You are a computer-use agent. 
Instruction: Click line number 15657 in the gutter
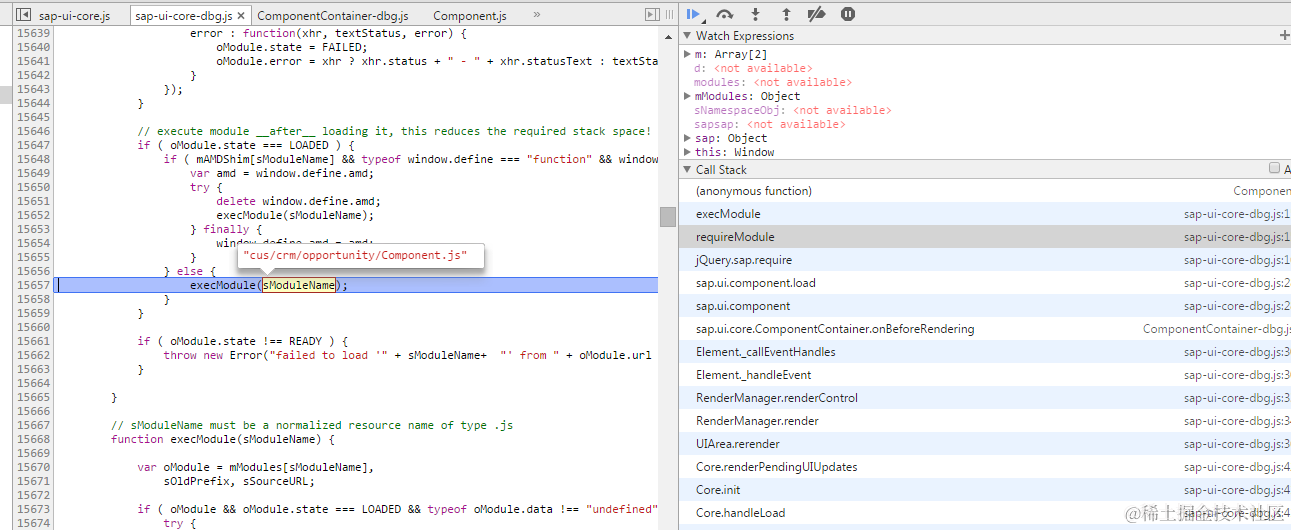(33, 285)
